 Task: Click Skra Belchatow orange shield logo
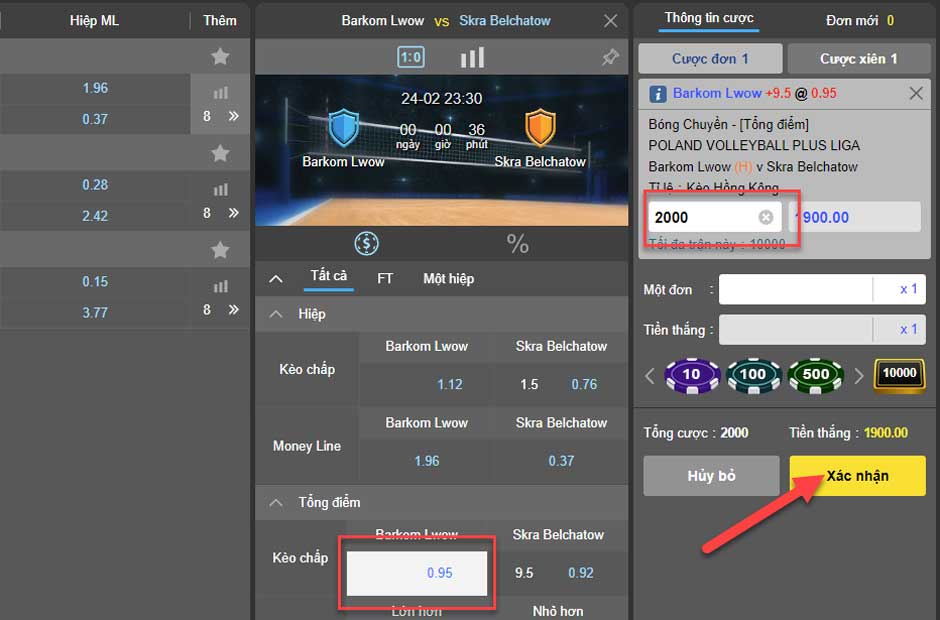540,127
